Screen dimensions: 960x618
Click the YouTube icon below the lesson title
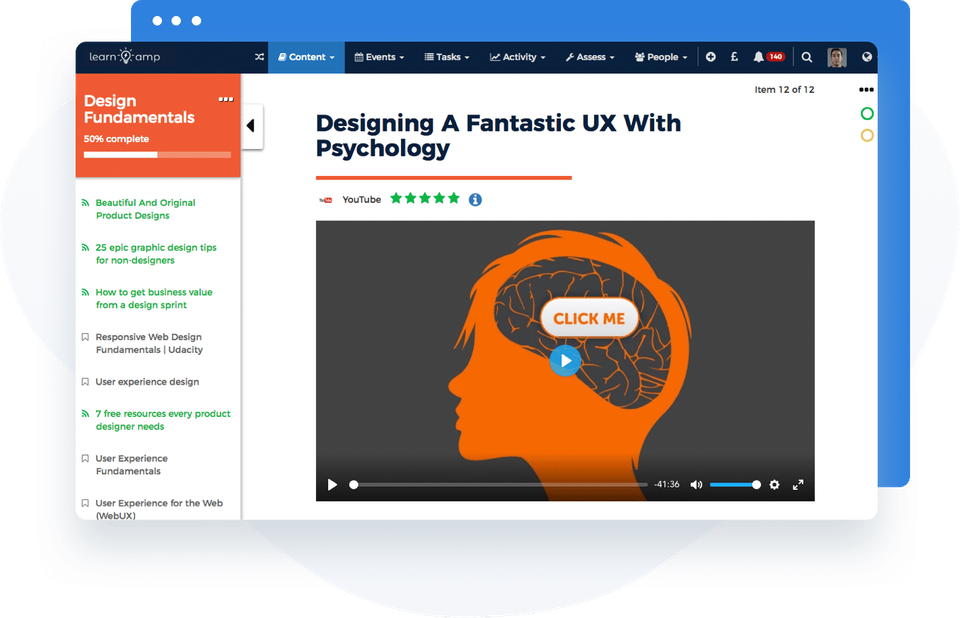(327, 199)
